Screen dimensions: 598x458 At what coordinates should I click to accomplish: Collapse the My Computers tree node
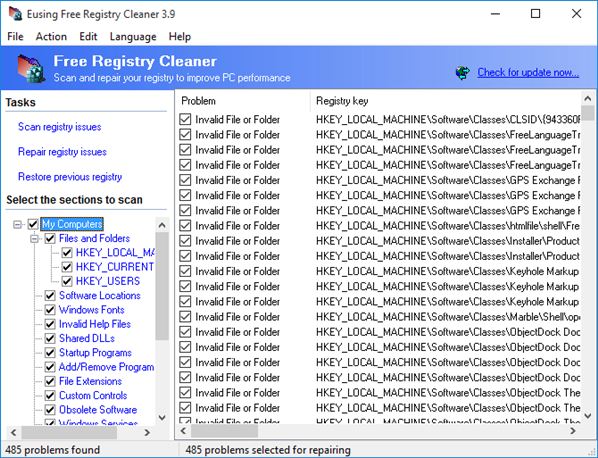[17, 224]
